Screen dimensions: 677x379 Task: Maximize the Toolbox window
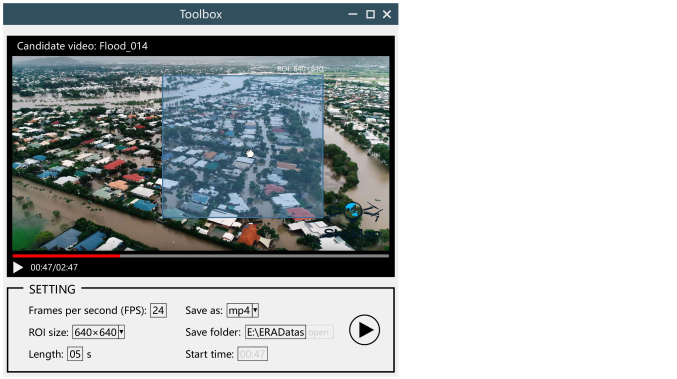click(370, 14)
